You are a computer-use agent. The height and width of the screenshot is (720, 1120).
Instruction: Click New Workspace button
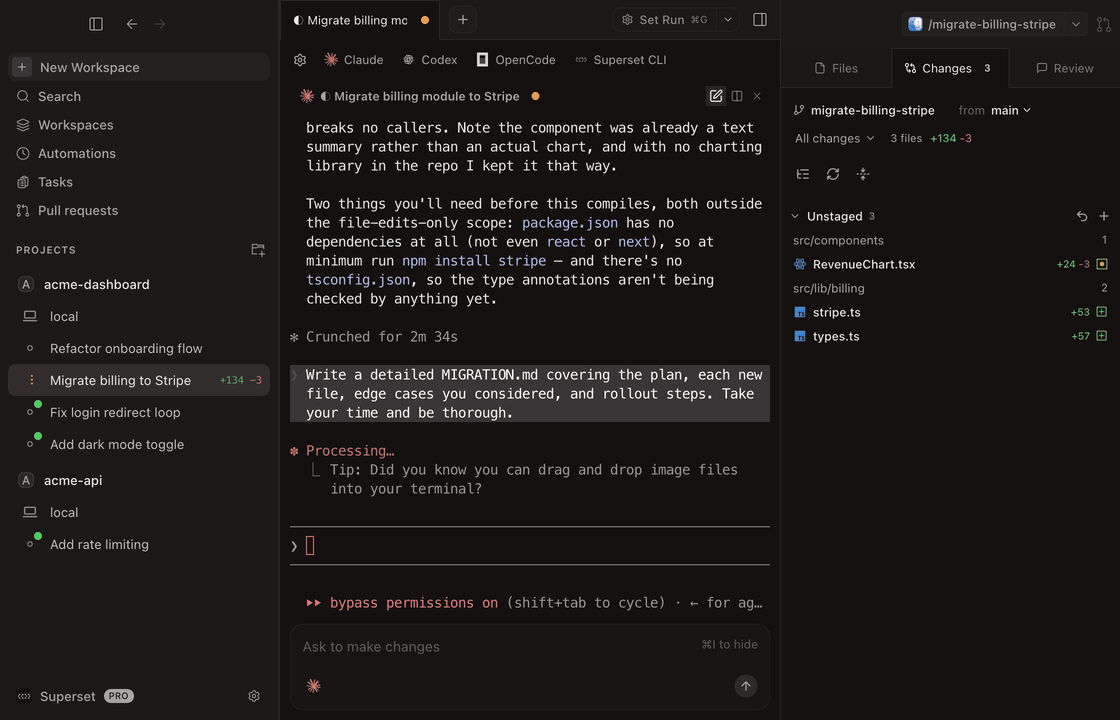[x=139, y=67]
